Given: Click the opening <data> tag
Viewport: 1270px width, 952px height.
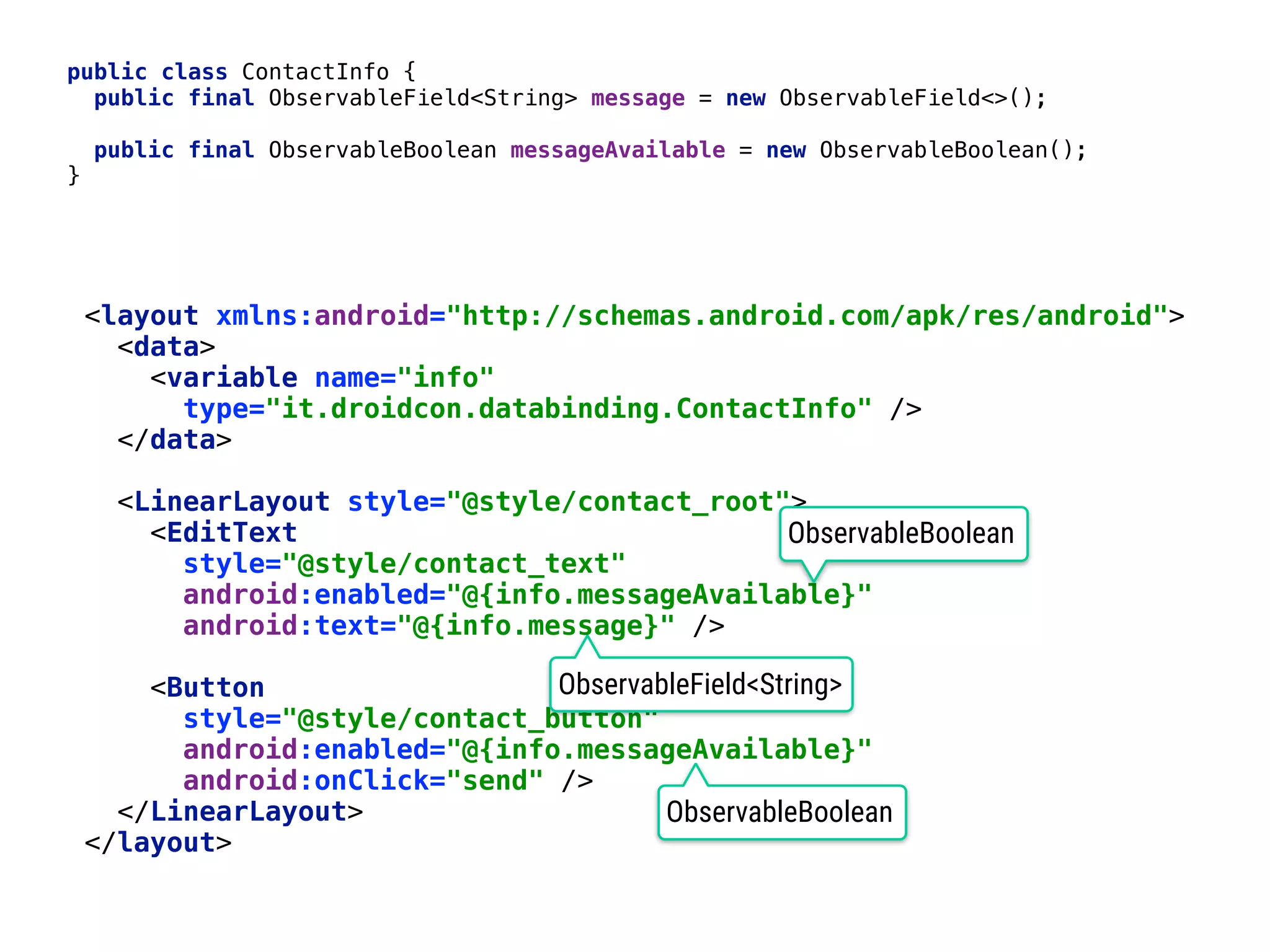Looking at the screenshot, I should point(166,346).
